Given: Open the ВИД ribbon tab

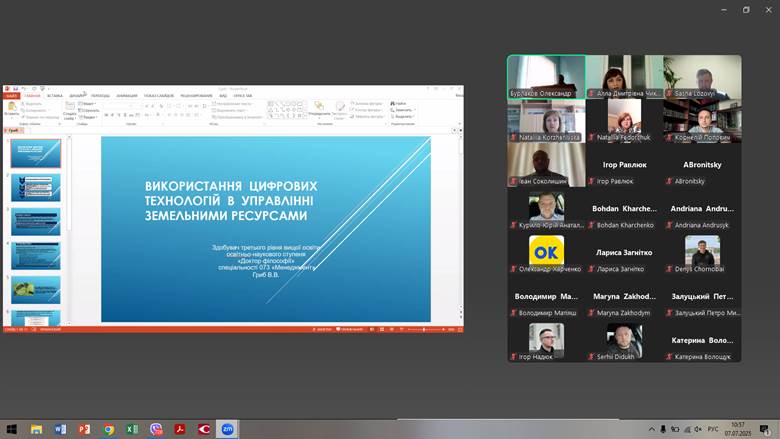Looking at the screenshot, I should (x=223, y=96).
